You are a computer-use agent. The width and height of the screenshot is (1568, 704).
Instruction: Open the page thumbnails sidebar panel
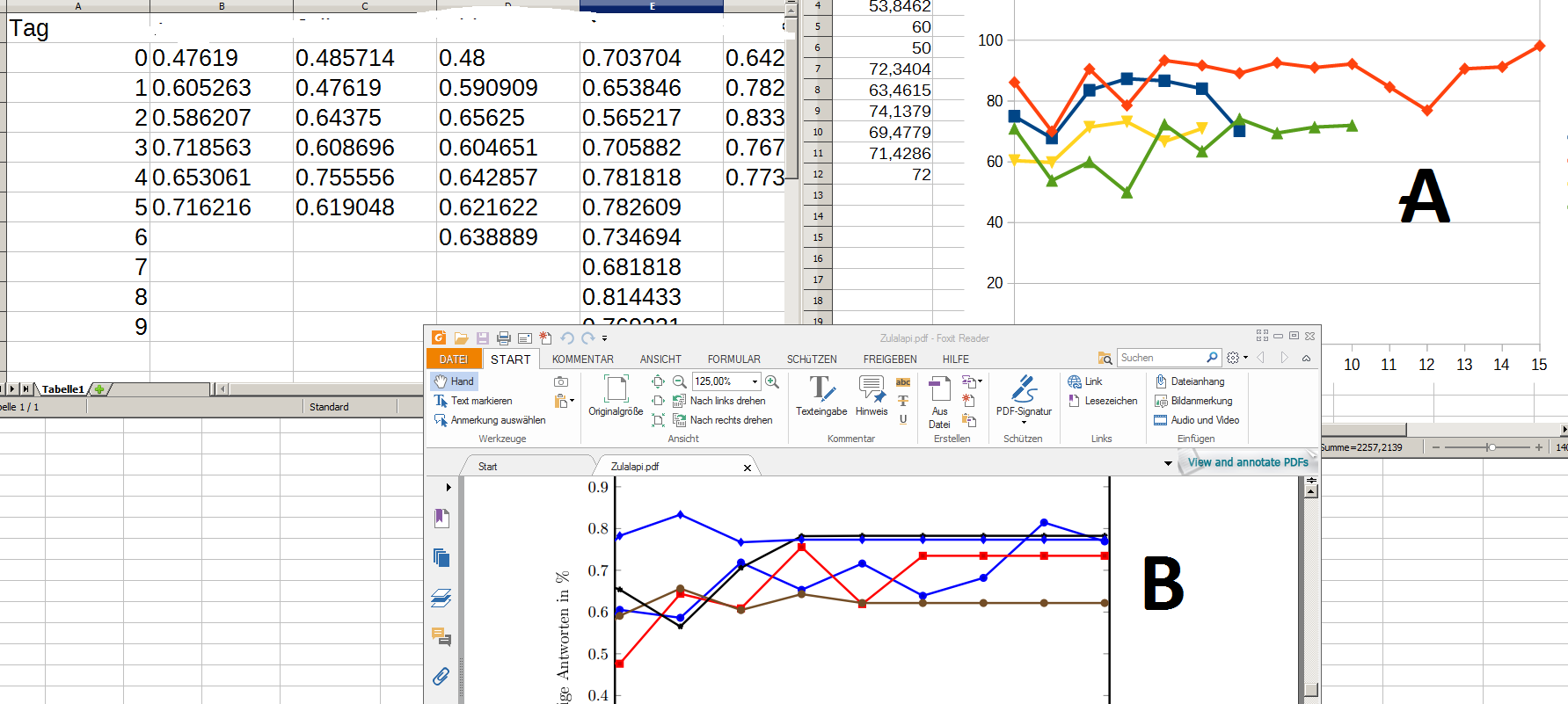(441, 558)
